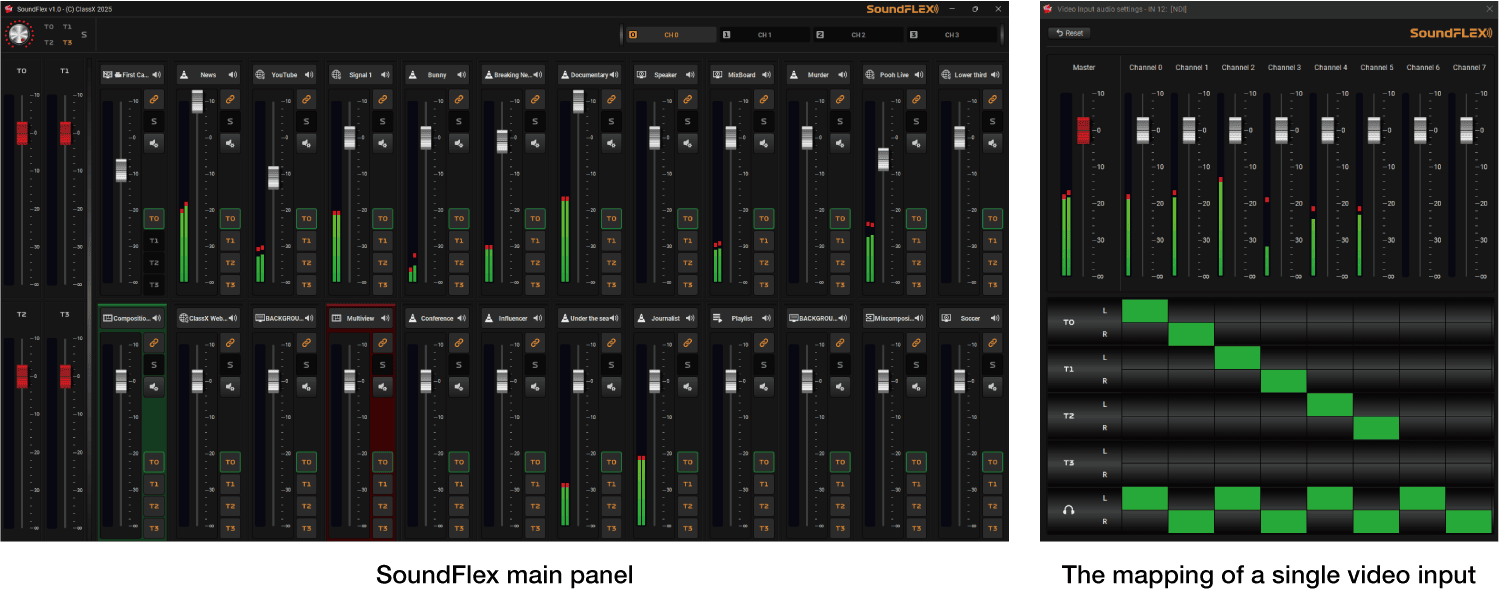1500x590 pixels.
Task: Click the link icon on the News channel
Action: (x=230, y=99)
